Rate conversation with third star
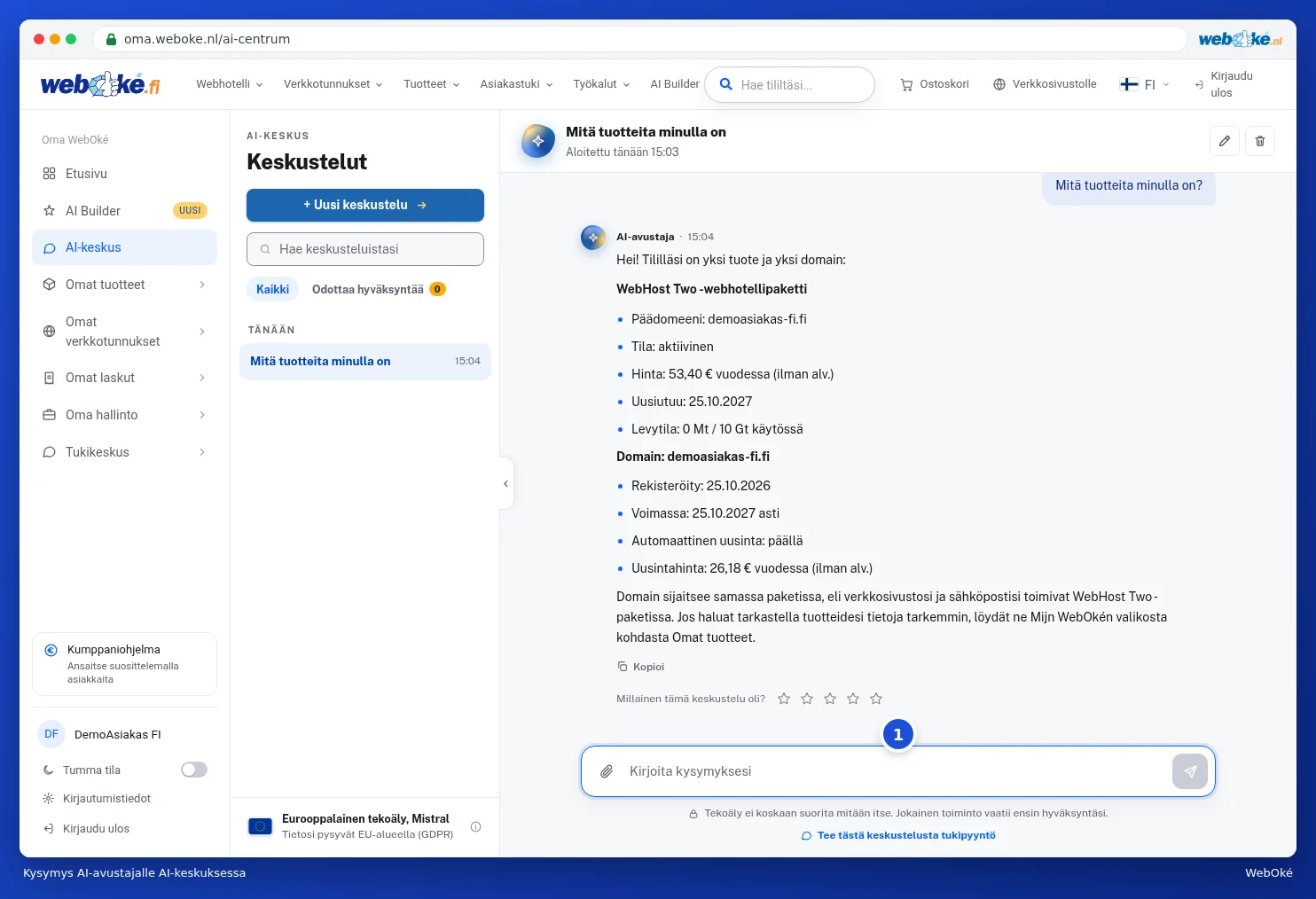The image size is (1316, 899). point(830,699)
